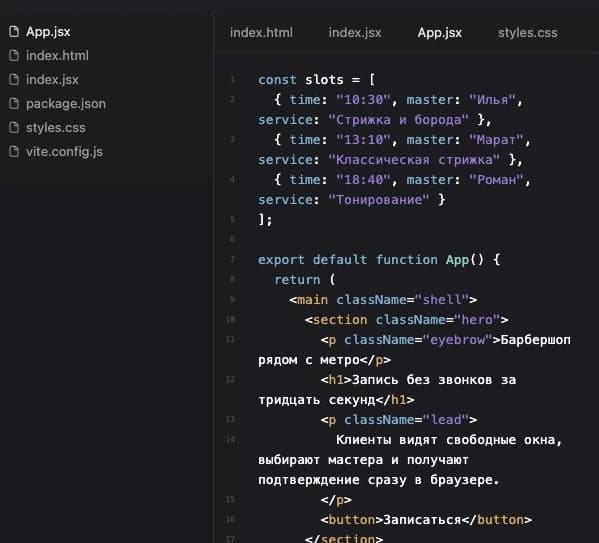Switch to the index.html editor tab

(261, 33)
